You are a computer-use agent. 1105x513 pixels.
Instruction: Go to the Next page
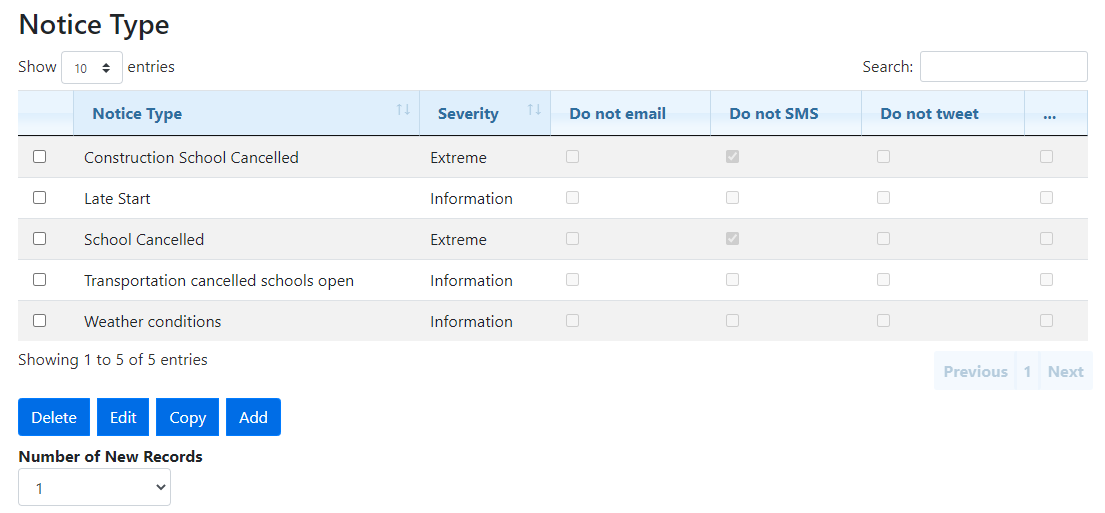pos(1065,371)
